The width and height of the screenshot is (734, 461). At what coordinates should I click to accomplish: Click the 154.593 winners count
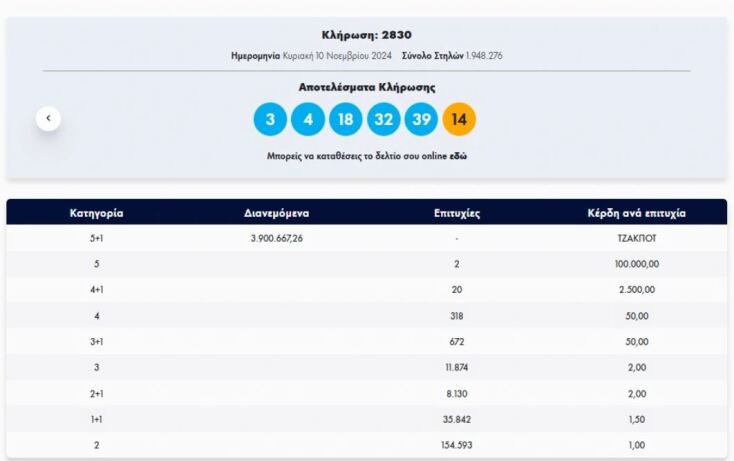458,446
